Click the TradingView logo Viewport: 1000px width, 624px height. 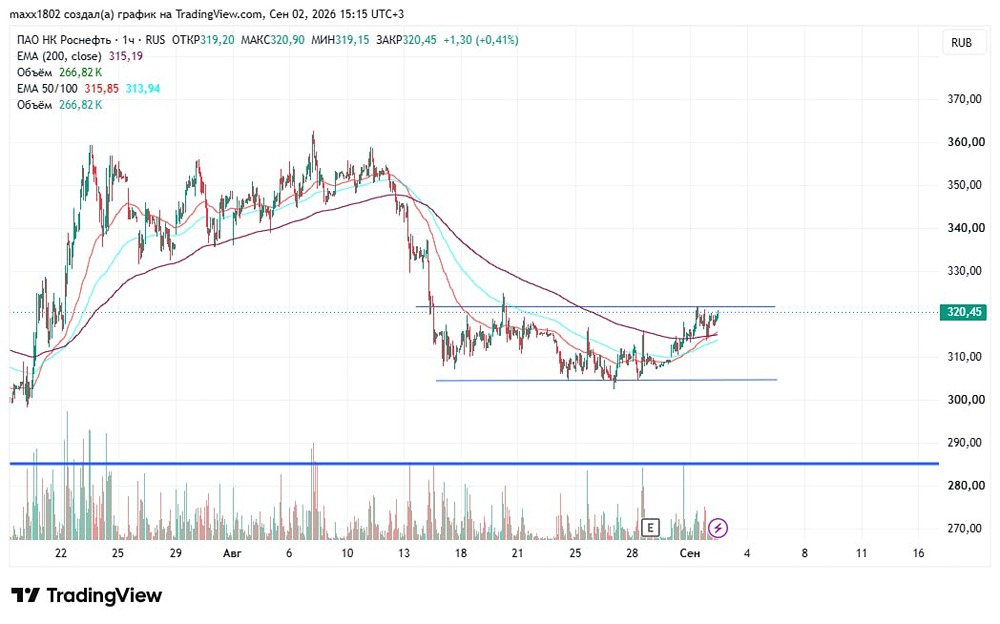(x=87, y=595)
